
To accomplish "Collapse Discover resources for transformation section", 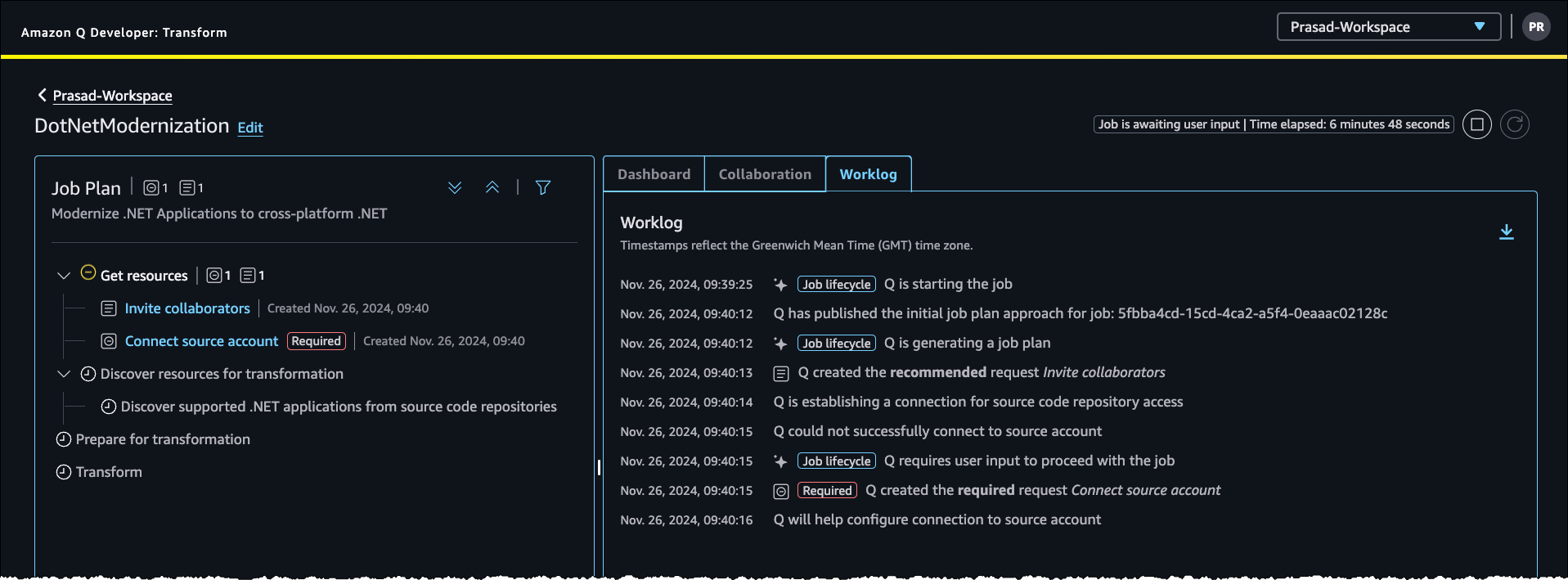I will pos(64,374).
